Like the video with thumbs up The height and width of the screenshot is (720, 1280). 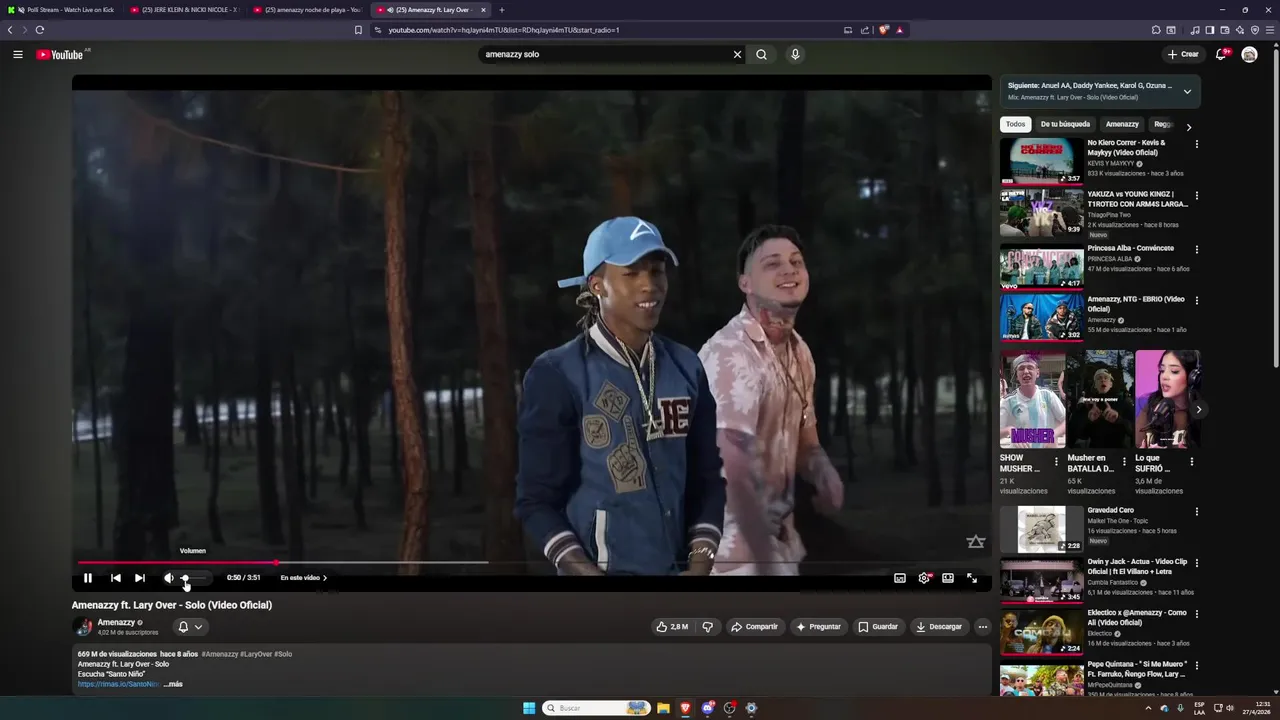672,627
